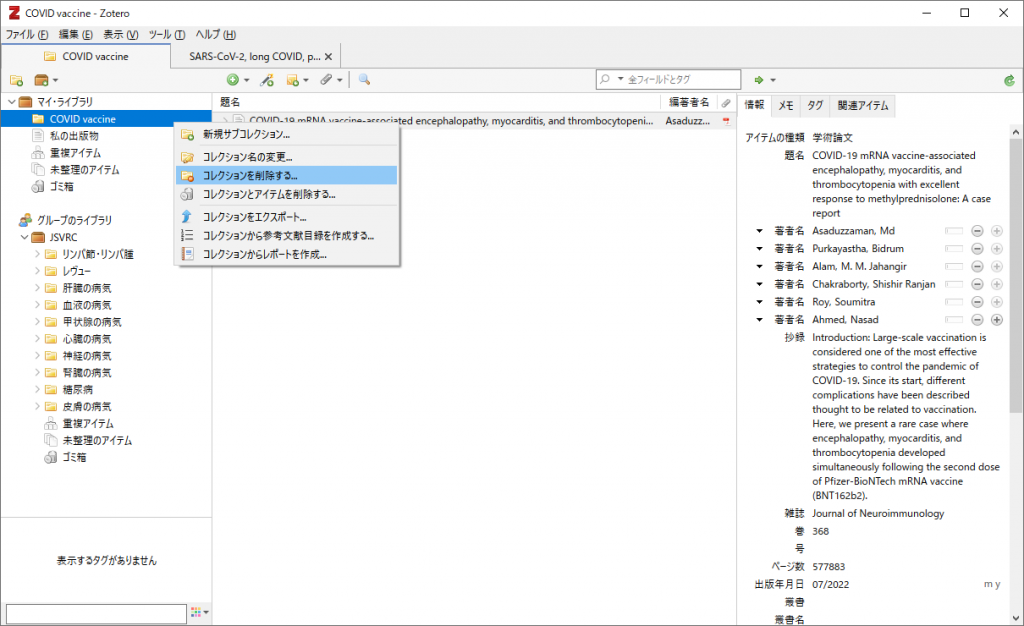Open the ツール menu
The image size is (1024, 626).
pos(167,35)
